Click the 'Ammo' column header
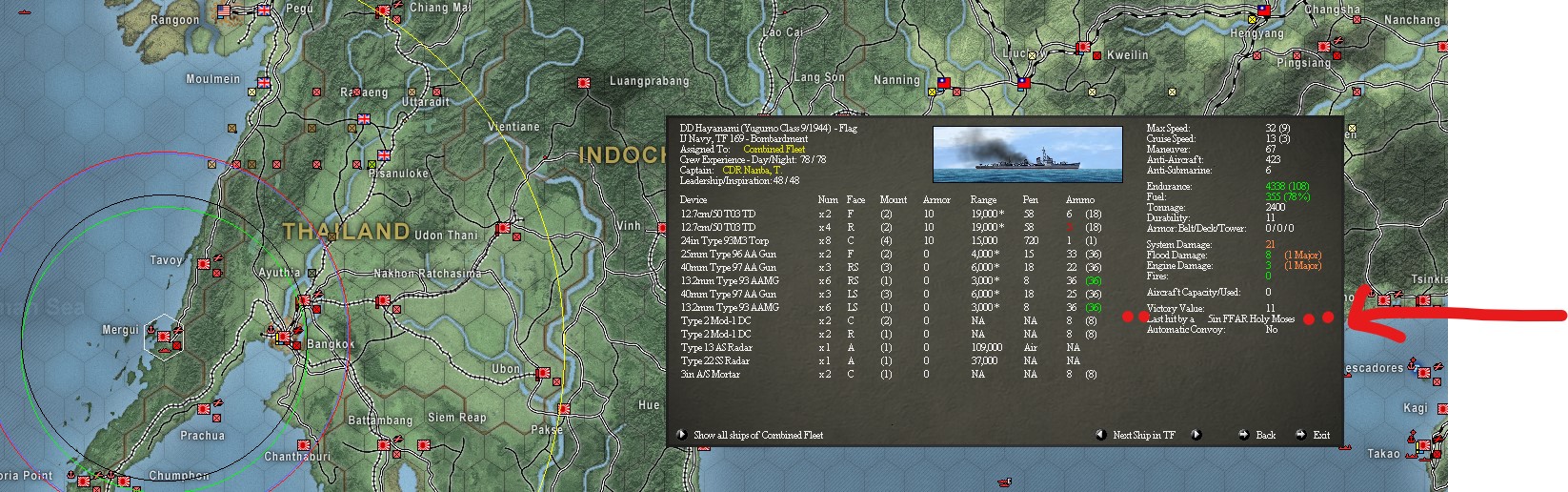Viewport: 1568px width, 492px height. (1080, 200)
